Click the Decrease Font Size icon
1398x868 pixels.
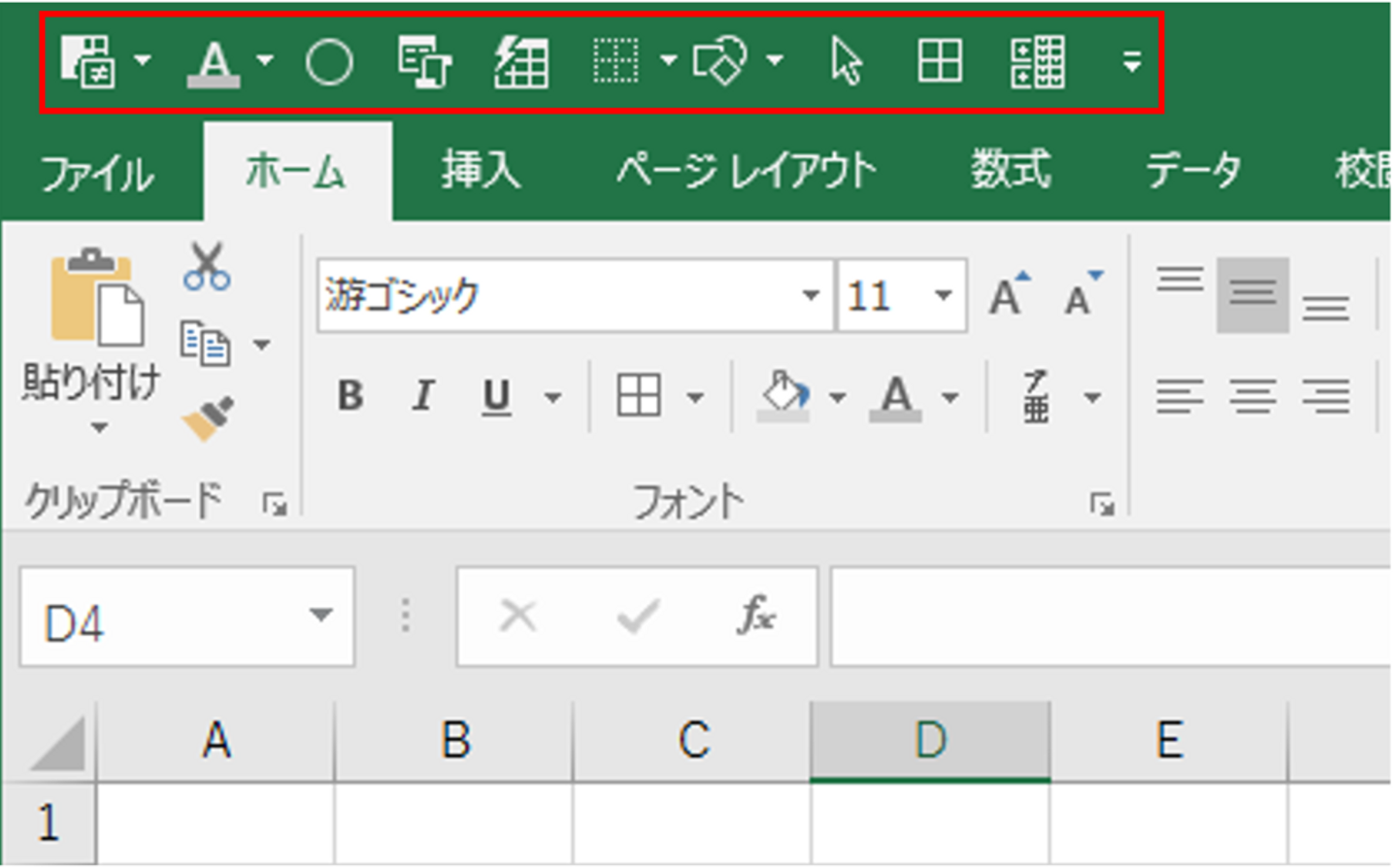point(1082,294)
